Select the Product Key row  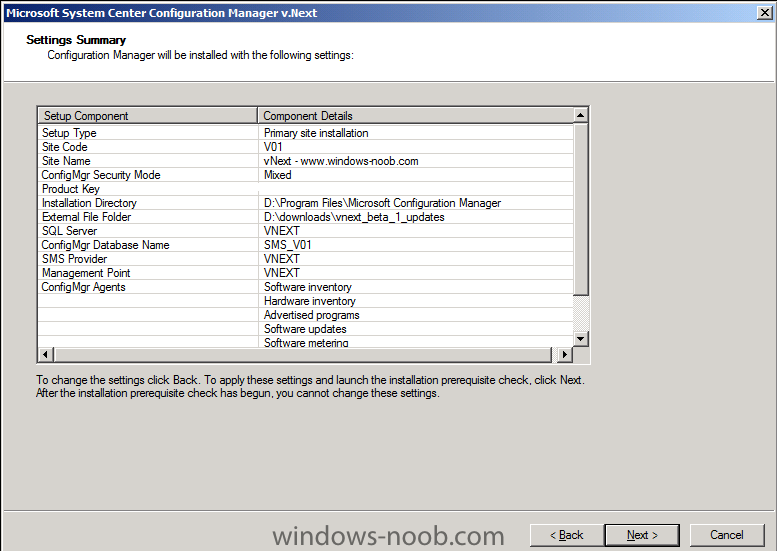pyautogui.click(x=306, y=189)
